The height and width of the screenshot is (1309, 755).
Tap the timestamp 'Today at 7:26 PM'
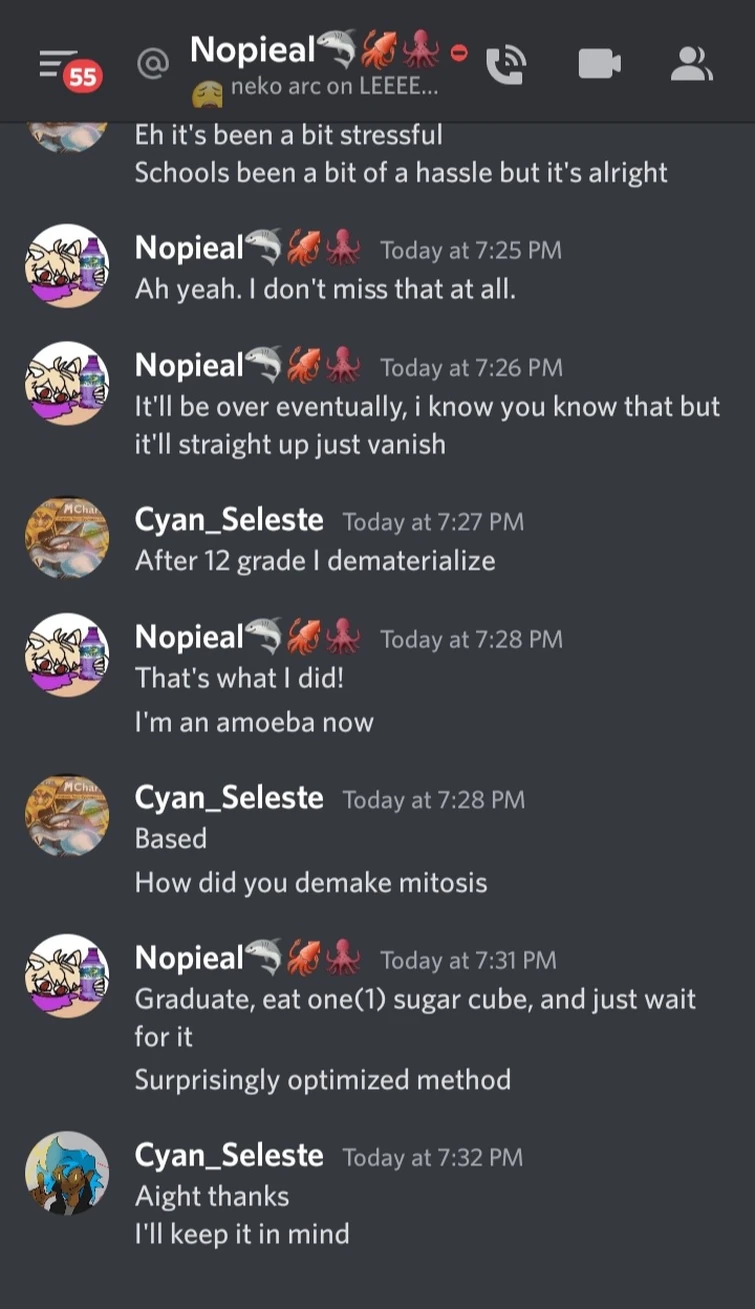coord(470,367)
